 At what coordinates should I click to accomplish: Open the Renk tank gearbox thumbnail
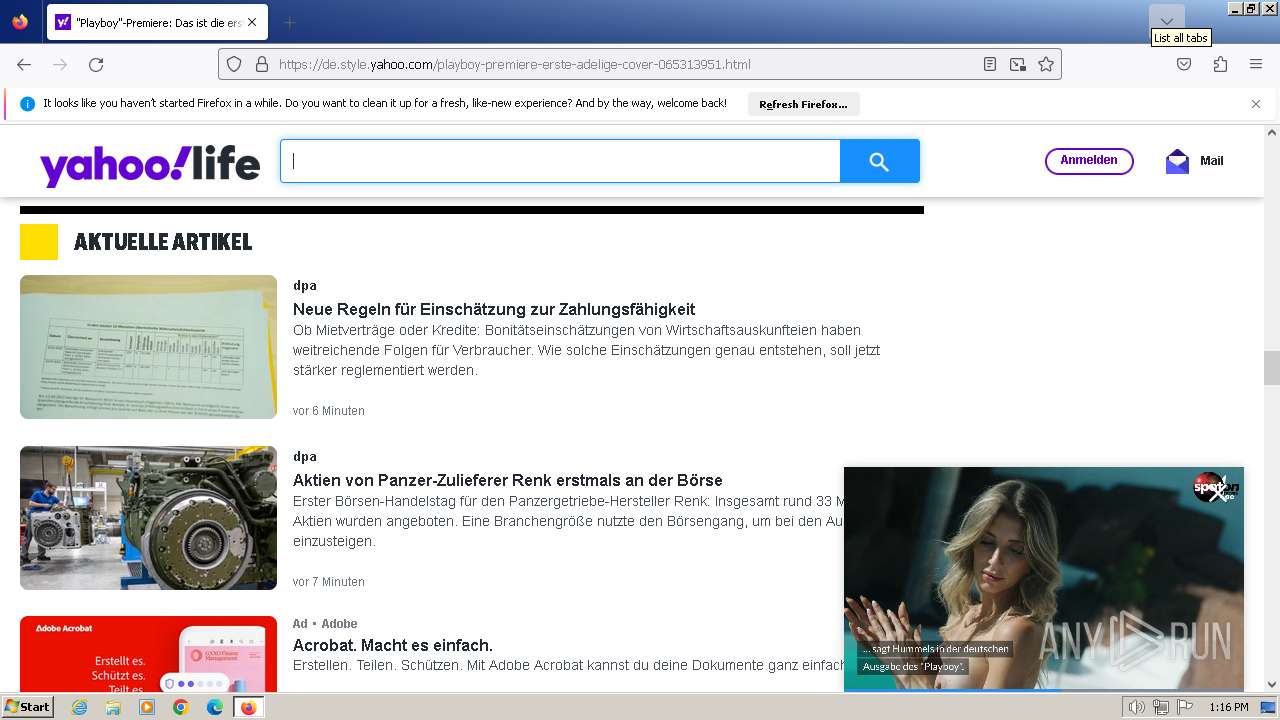coord(148,518)
